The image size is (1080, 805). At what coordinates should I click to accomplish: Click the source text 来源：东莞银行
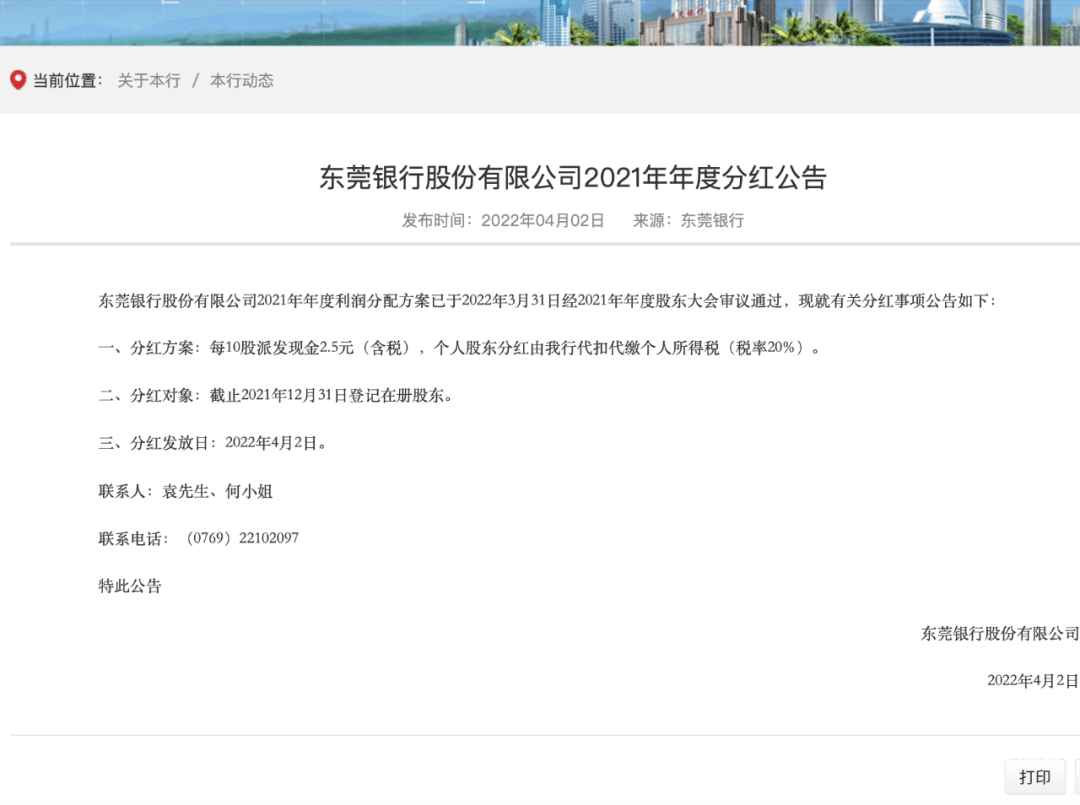[688, 220]
